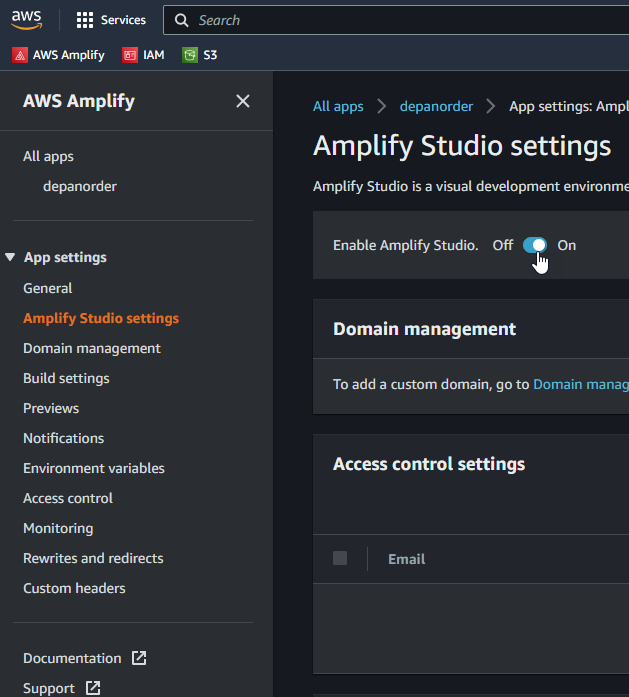629x697 pixels.
Task: Go to All apps in sidebar
Action: pos(48,156)
